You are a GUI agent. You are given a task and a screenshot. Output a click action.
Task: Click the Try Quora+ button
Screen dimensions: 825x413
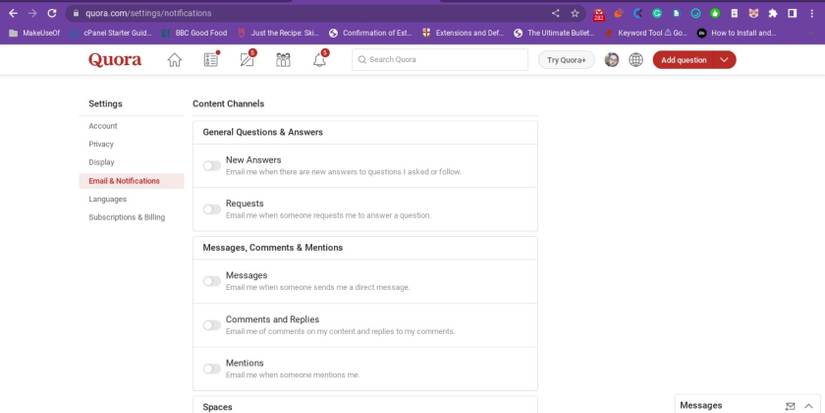coord(566,60)
